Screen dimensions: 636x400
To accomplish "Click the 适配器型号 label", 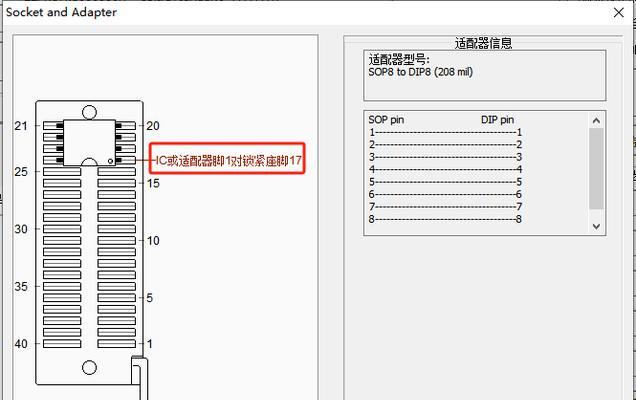I will pos(398,60).
